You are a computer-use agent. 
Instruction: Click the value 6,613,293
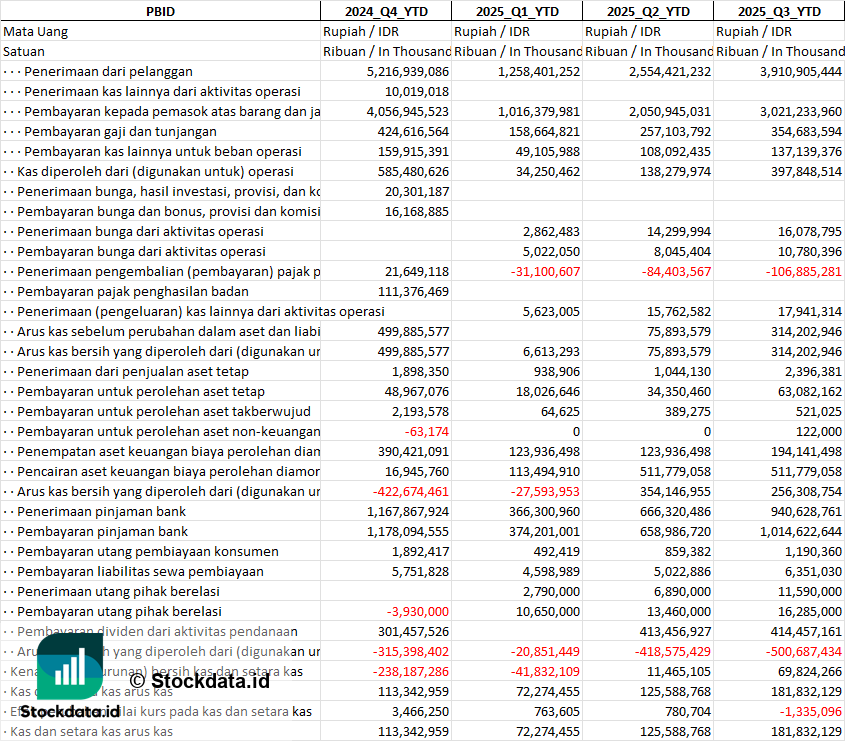pos(551,351)
